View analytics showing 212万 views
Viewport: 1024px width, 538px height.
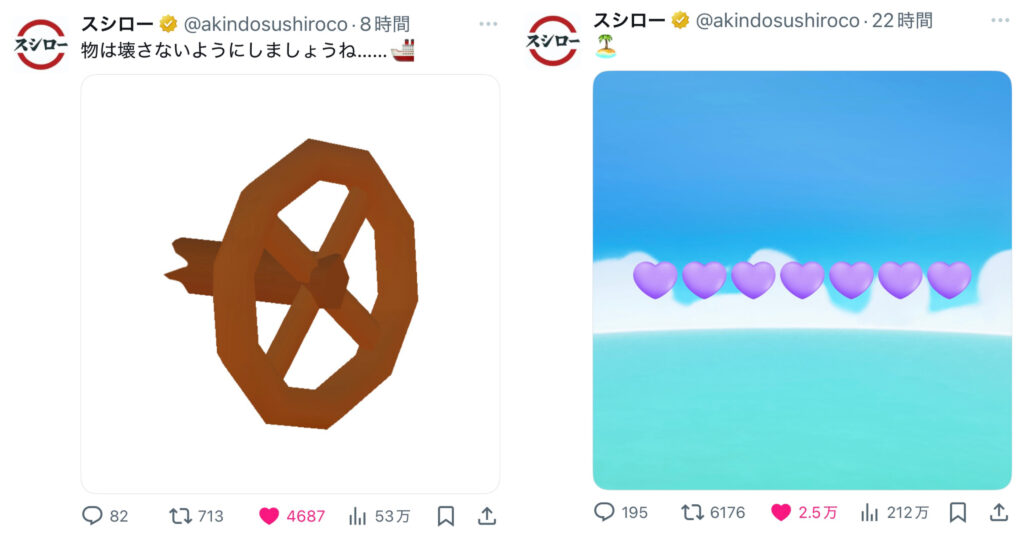click(x=895, y=512)
